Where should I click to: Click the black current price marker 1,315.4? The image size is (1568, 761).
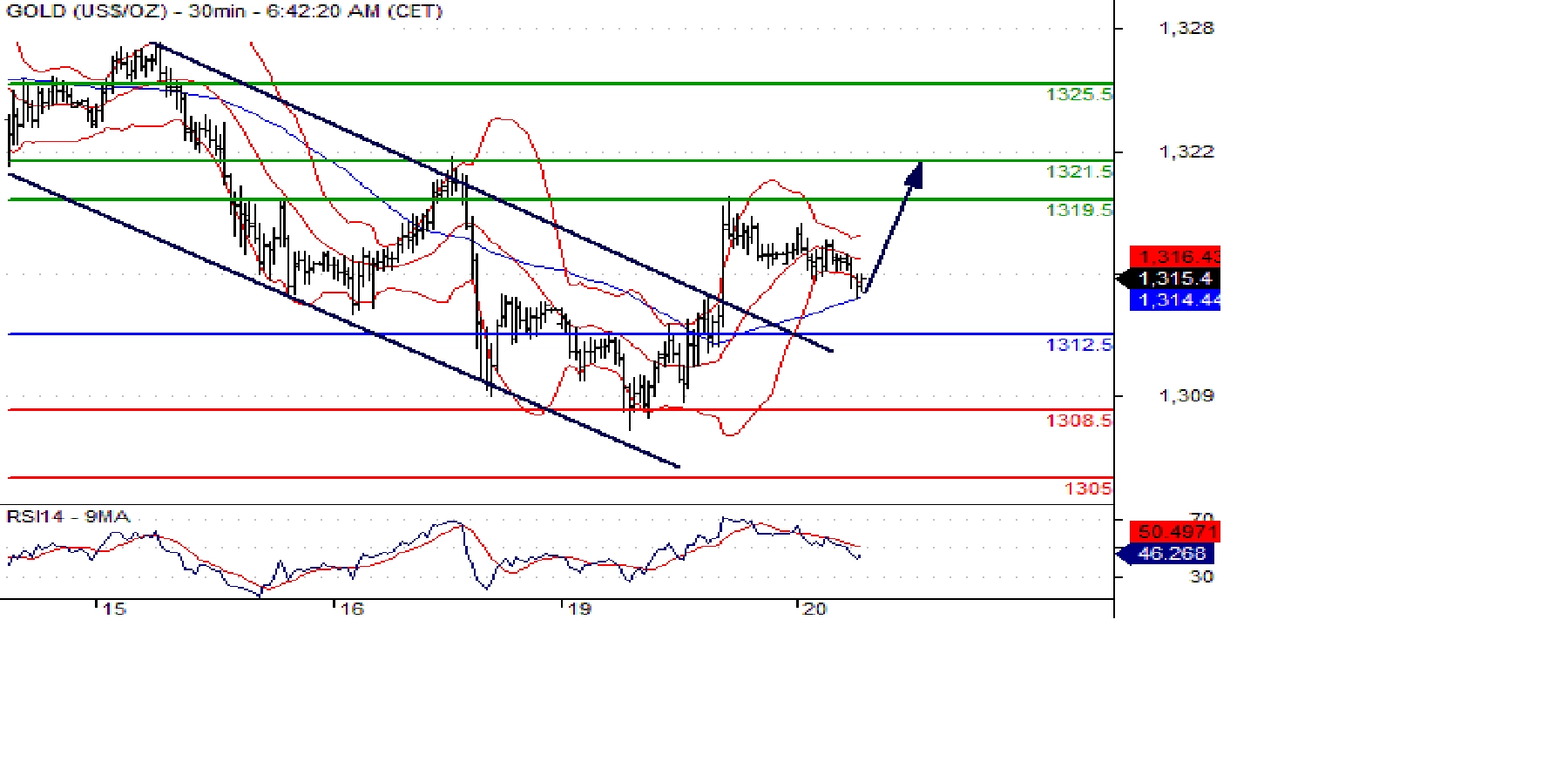click(x=1174, y=279)
